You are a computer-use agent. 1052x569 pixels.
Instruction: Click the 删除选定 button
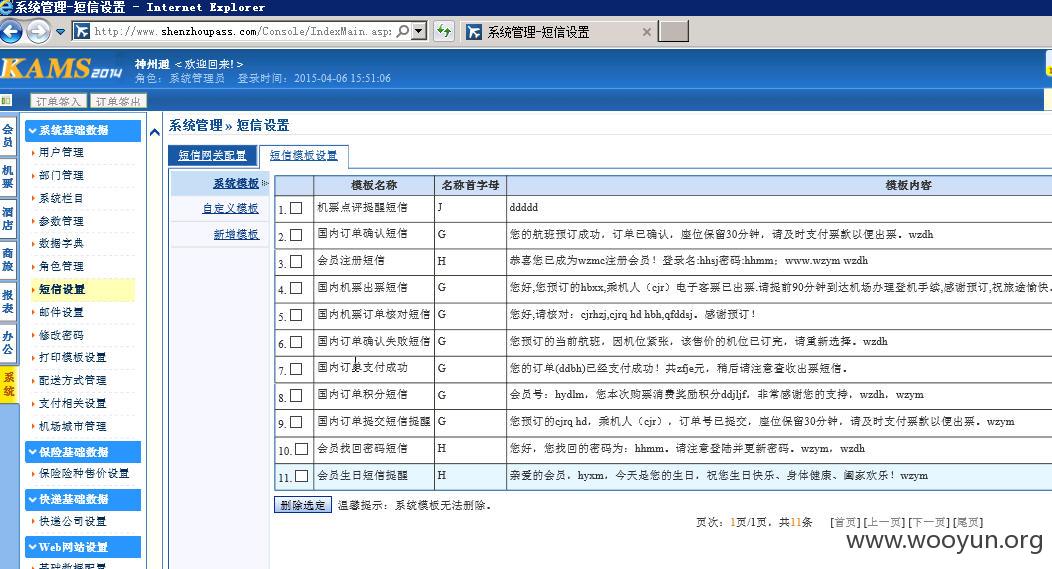303,505
